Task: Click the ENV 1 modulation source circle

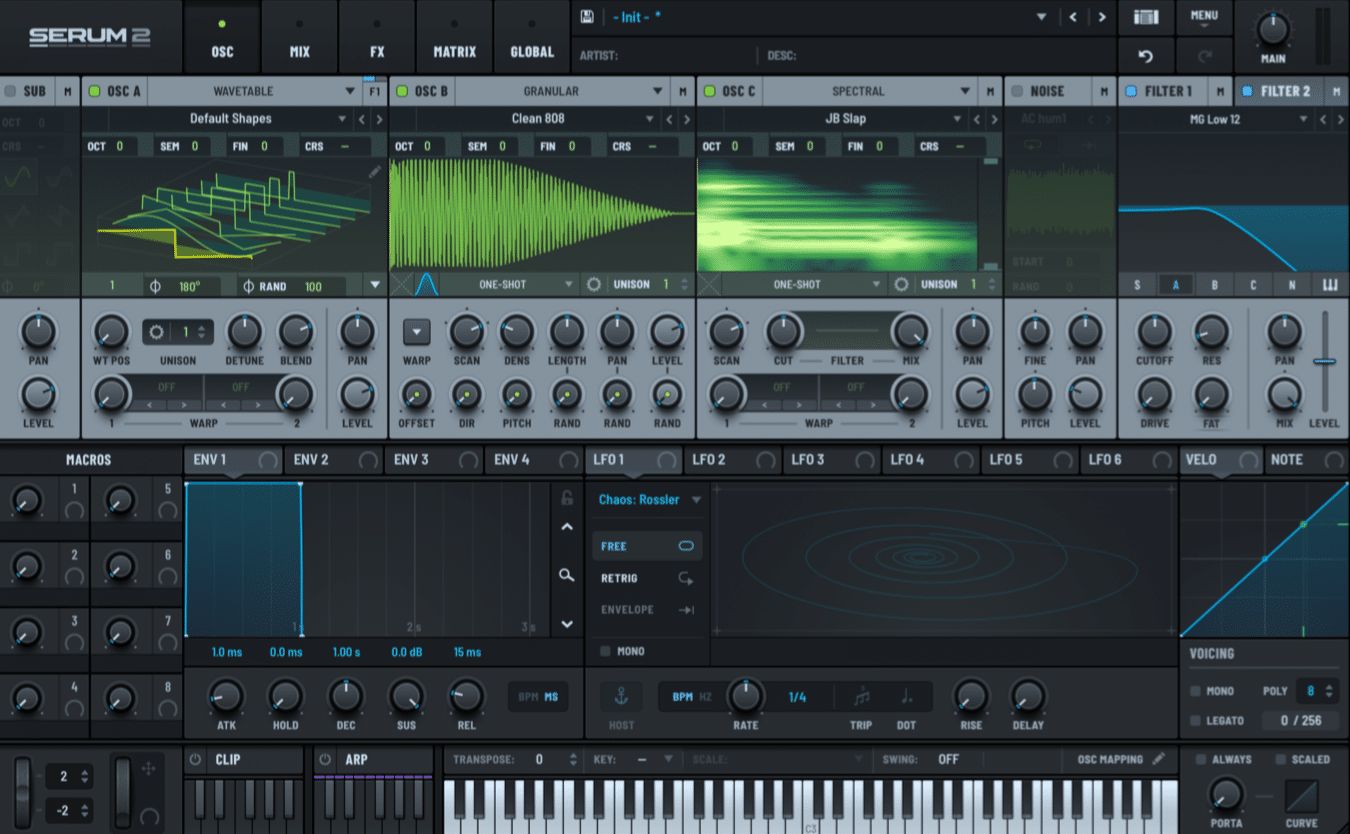Action: tap(268, 460)
